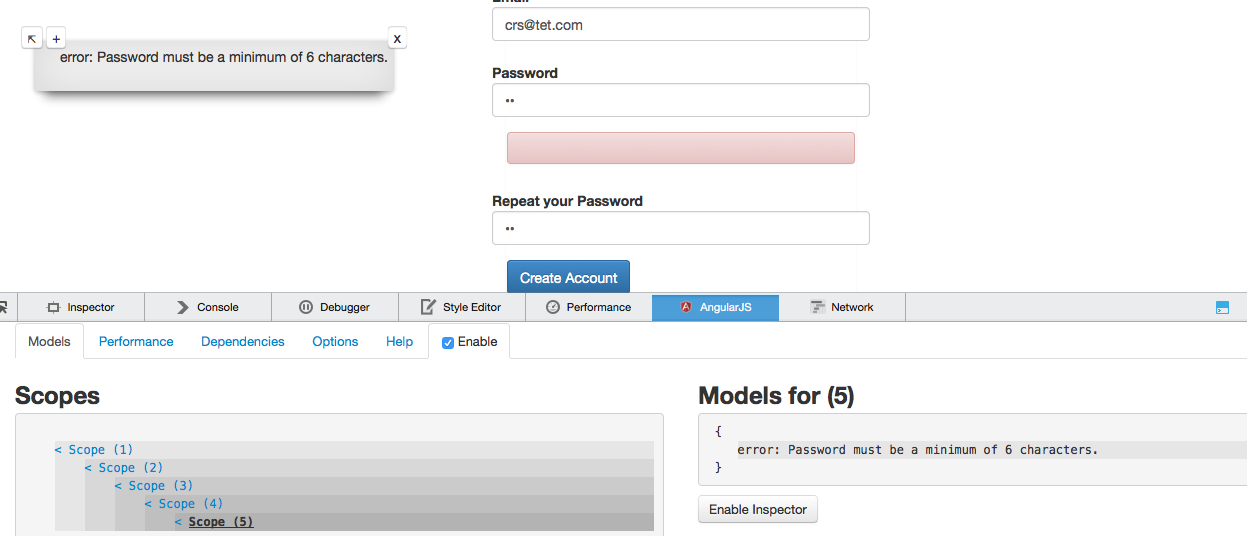Image resolution: width=1247 pixels, height=536 pixels.
Task: Open the Inspector devtools panel
Action: tap(82, 307)
